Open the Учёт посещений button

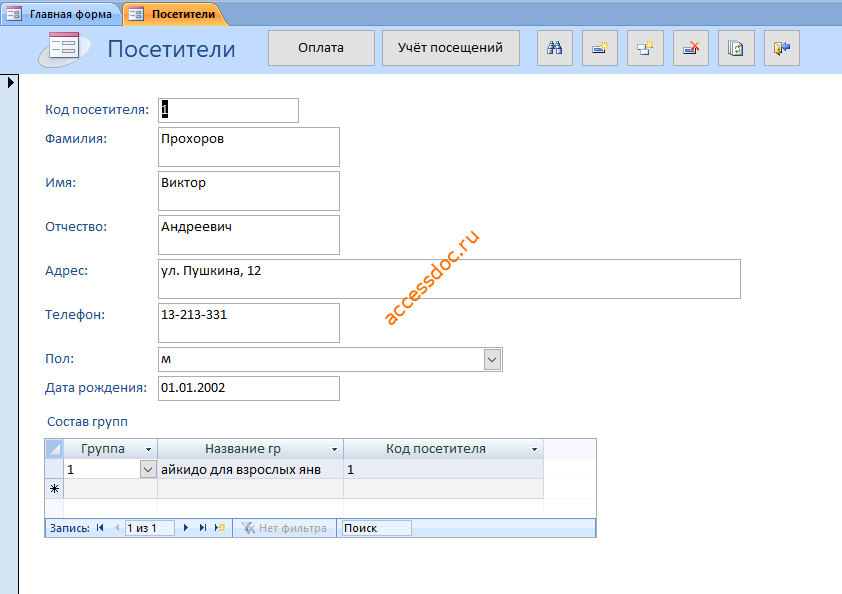(x=451, y=48)
